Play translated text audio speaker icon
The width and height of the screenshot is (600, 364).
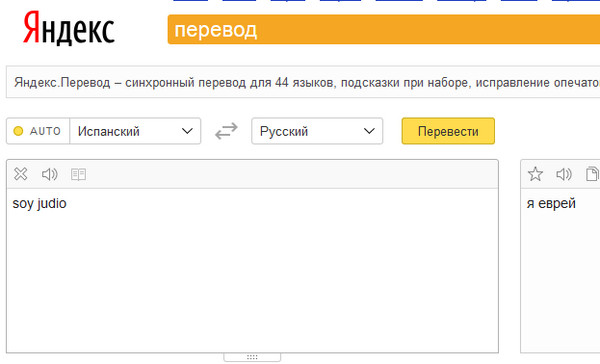564,174
